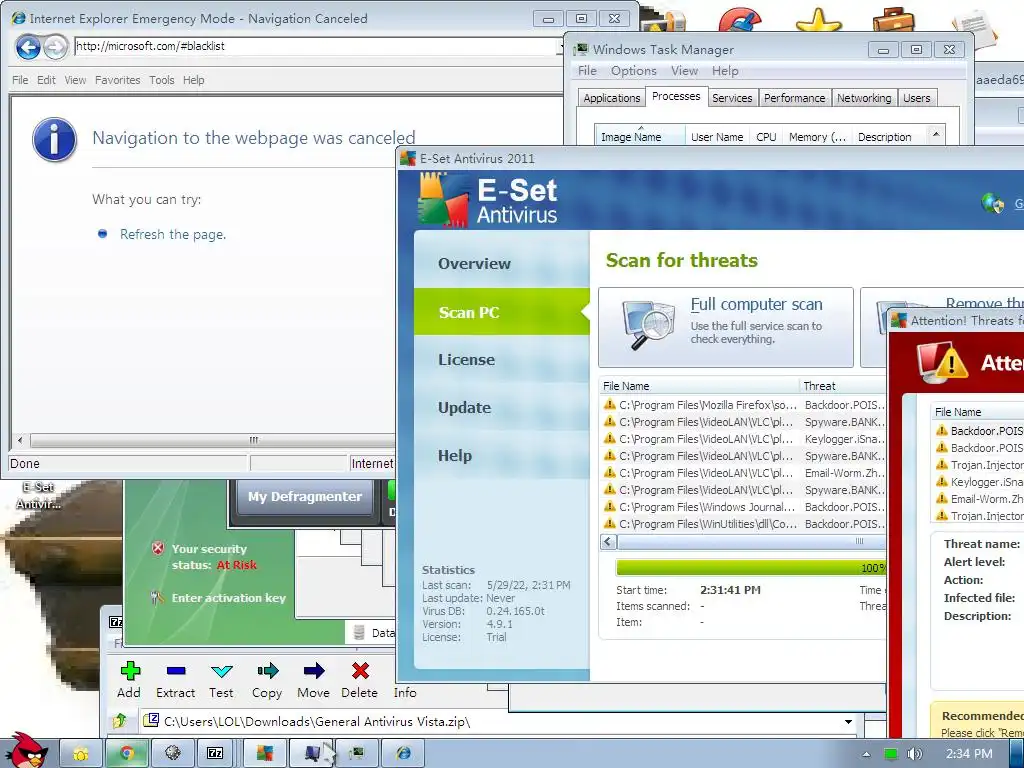Click the sort arrow above Image Name
This screenshot has height=768, width=1024.
[x=640, y=127]
